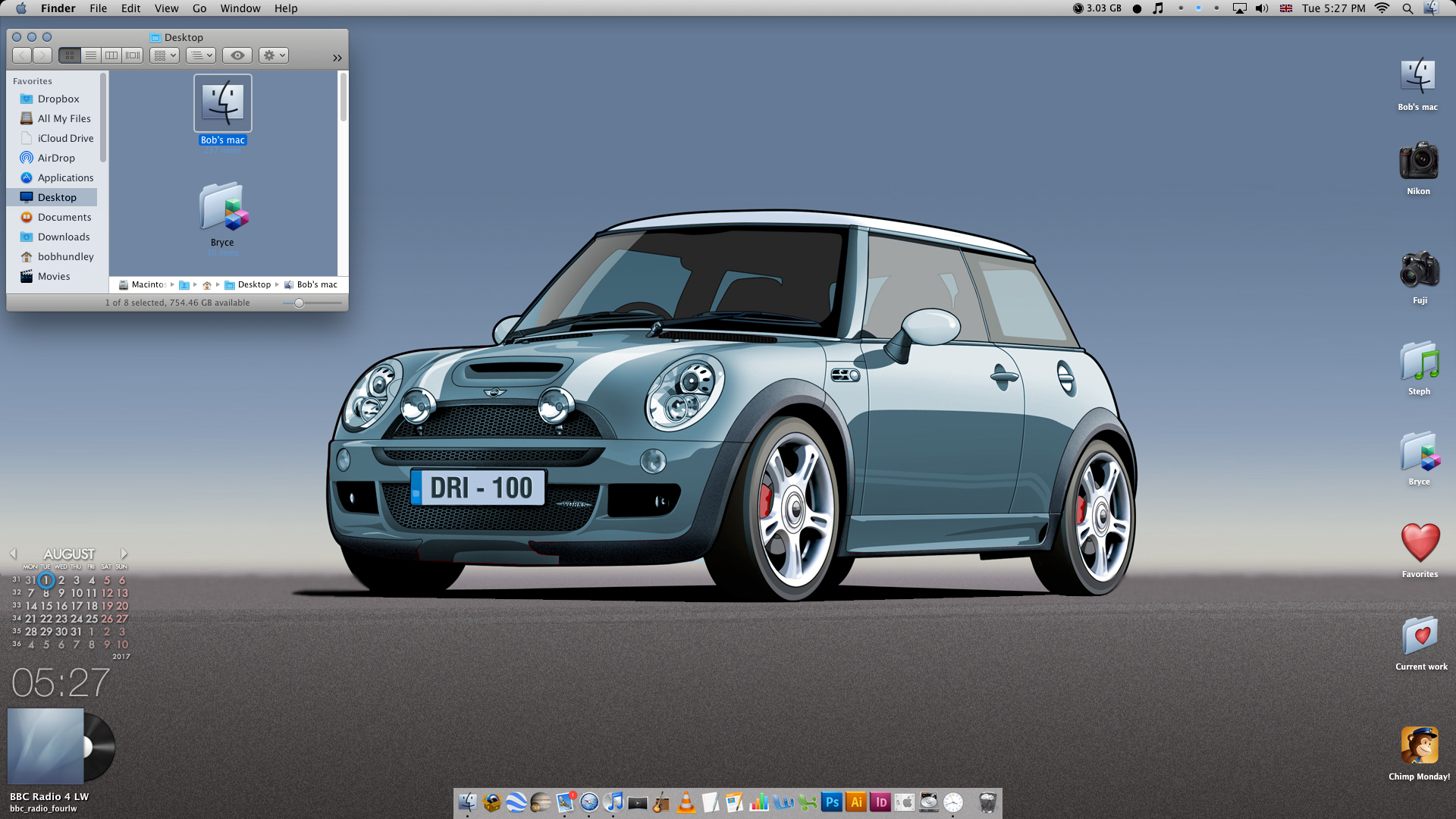
Task: Open the View menu
Action: coord(166,8)
